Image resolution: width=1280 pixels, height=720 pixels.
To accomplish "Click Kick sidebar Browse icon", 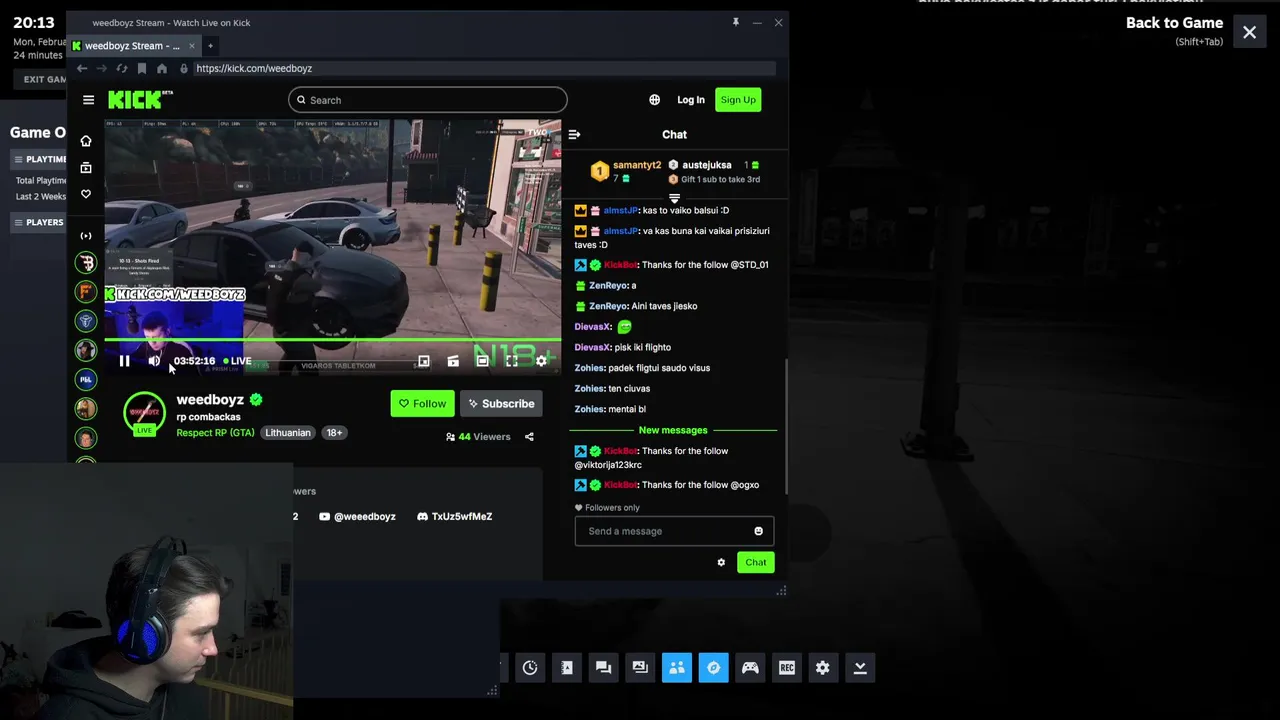I will pos(86,168).
